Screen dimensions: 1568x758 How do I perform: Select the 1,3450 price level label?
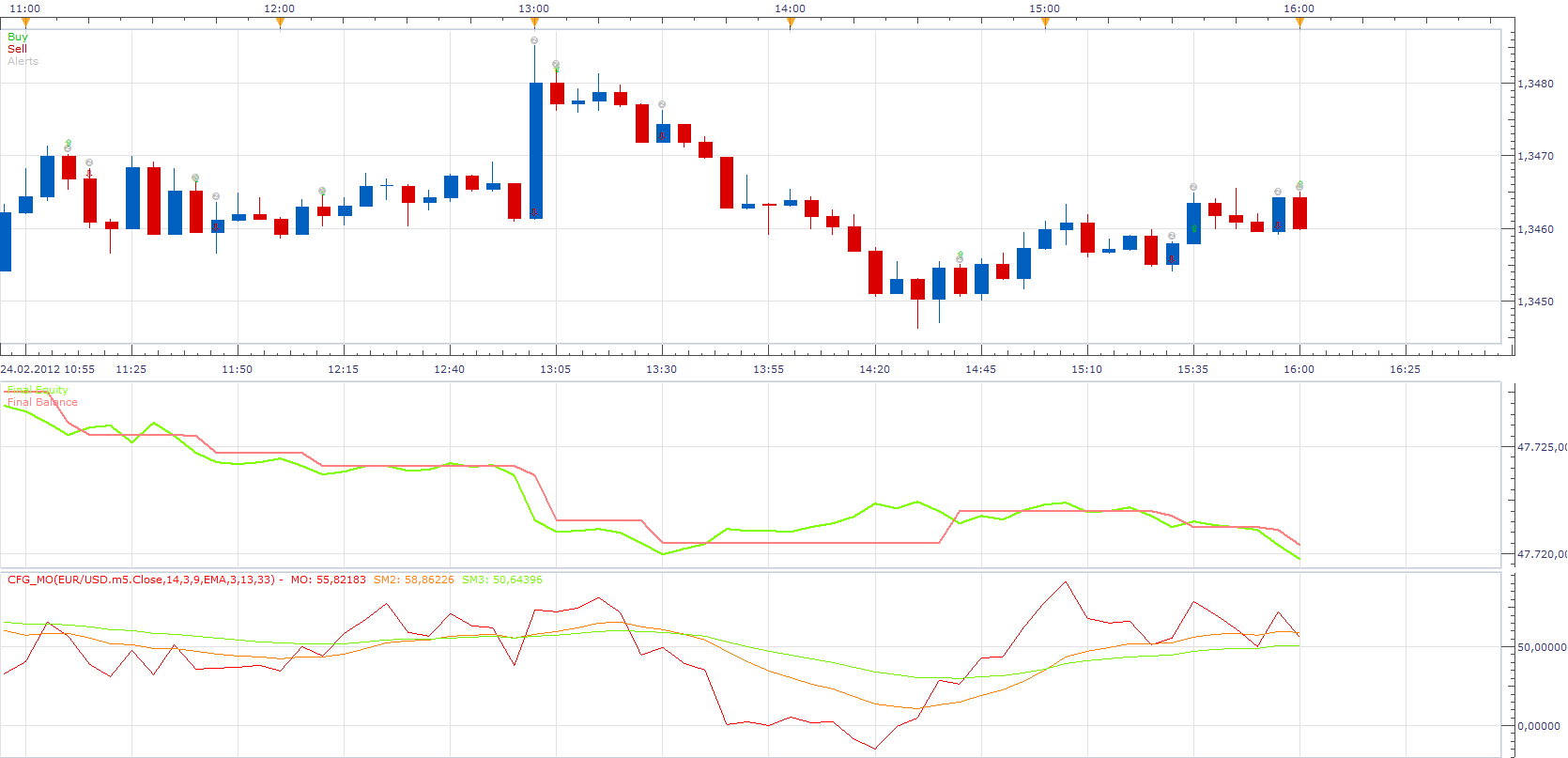click(x=1536, y=302)
